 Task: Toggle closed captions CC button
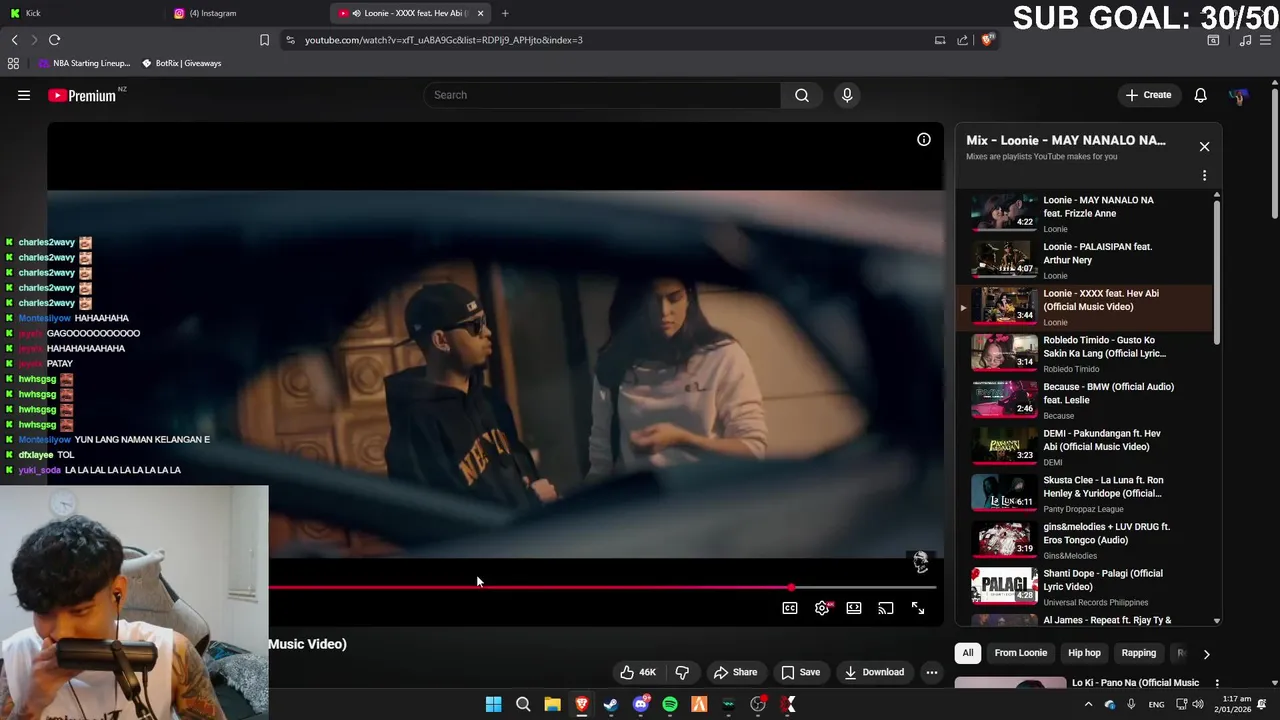[790, 608]
